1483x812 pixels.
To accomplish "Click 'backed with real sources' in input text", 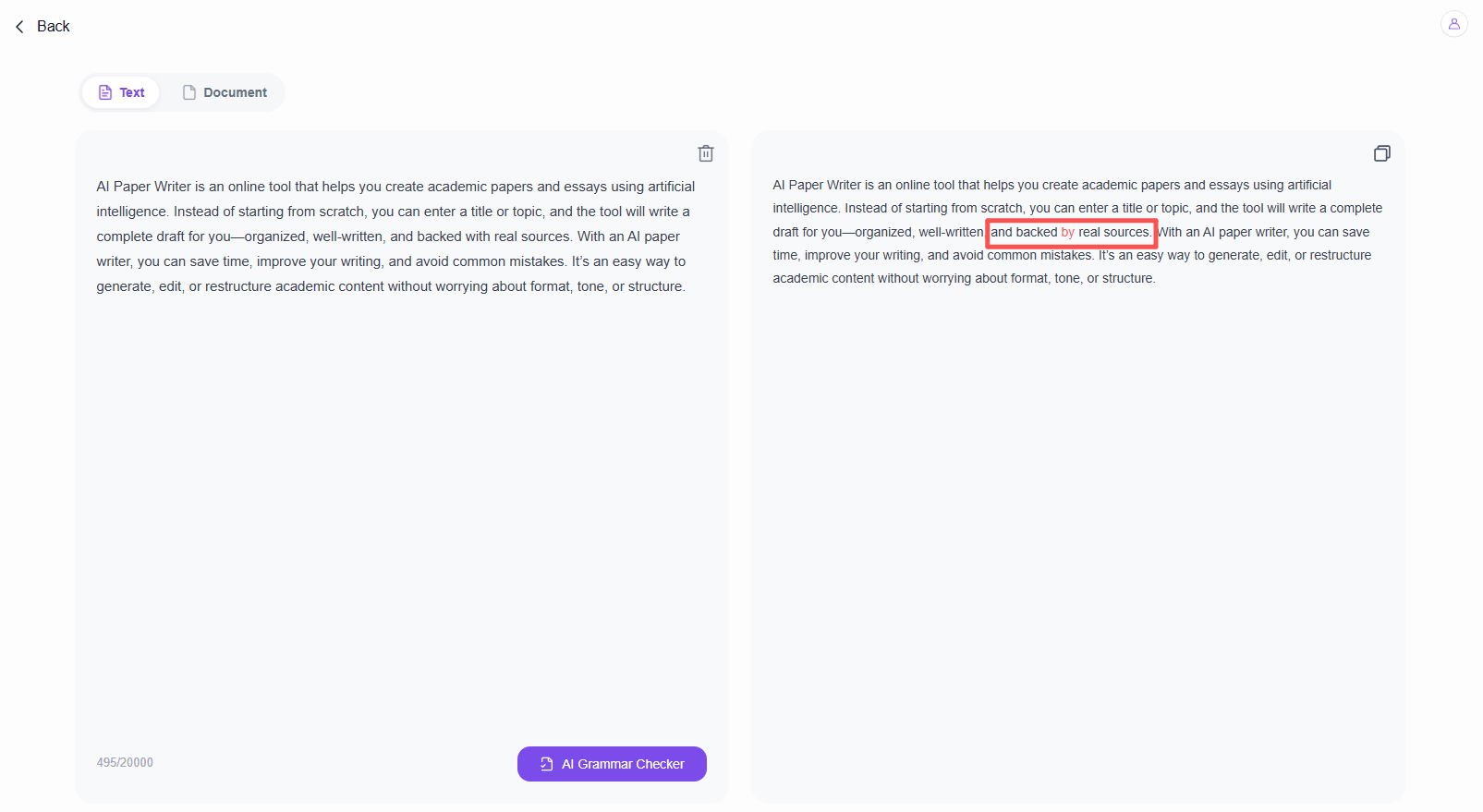I will pos(493,236).
